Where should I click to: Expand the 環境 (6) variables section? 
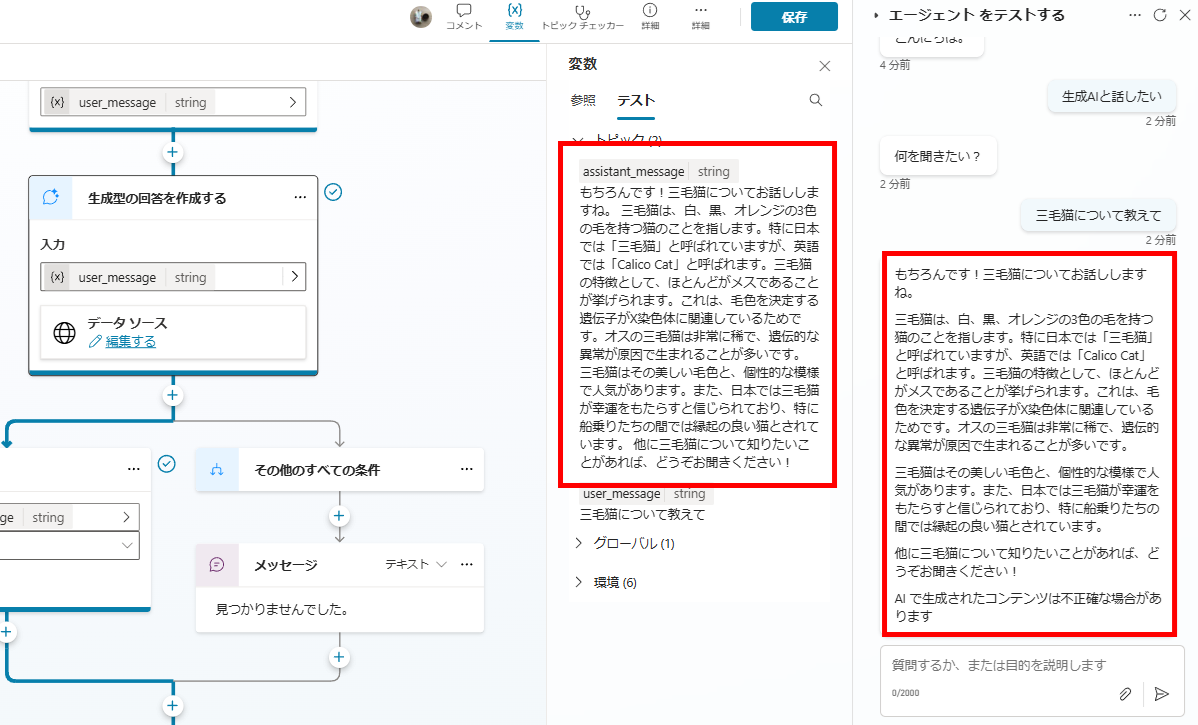(x=579, y=582)
